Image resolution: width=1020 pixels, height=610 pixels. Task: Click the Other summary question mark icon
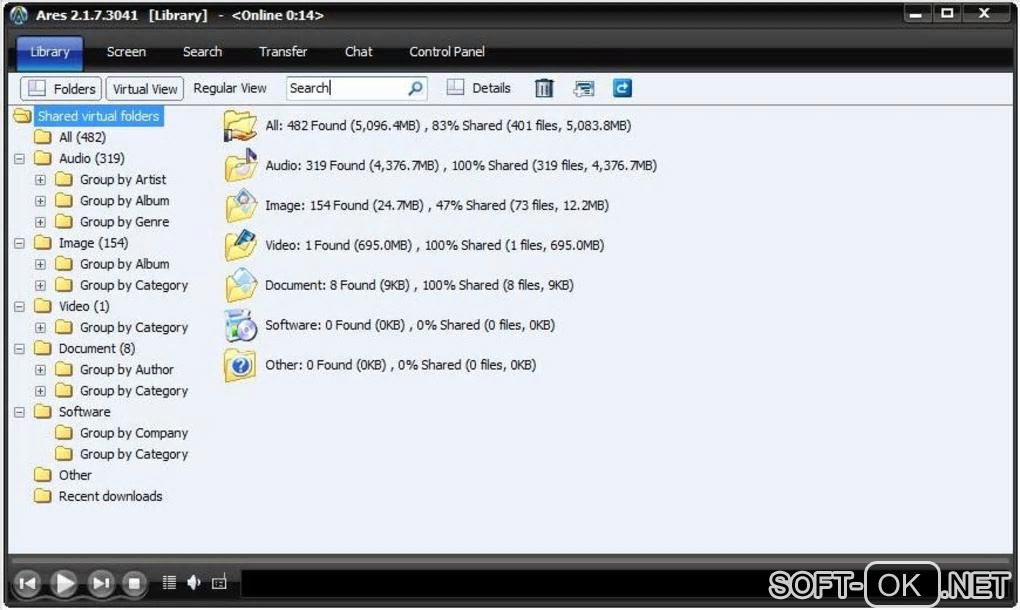[x=240, y=365]
